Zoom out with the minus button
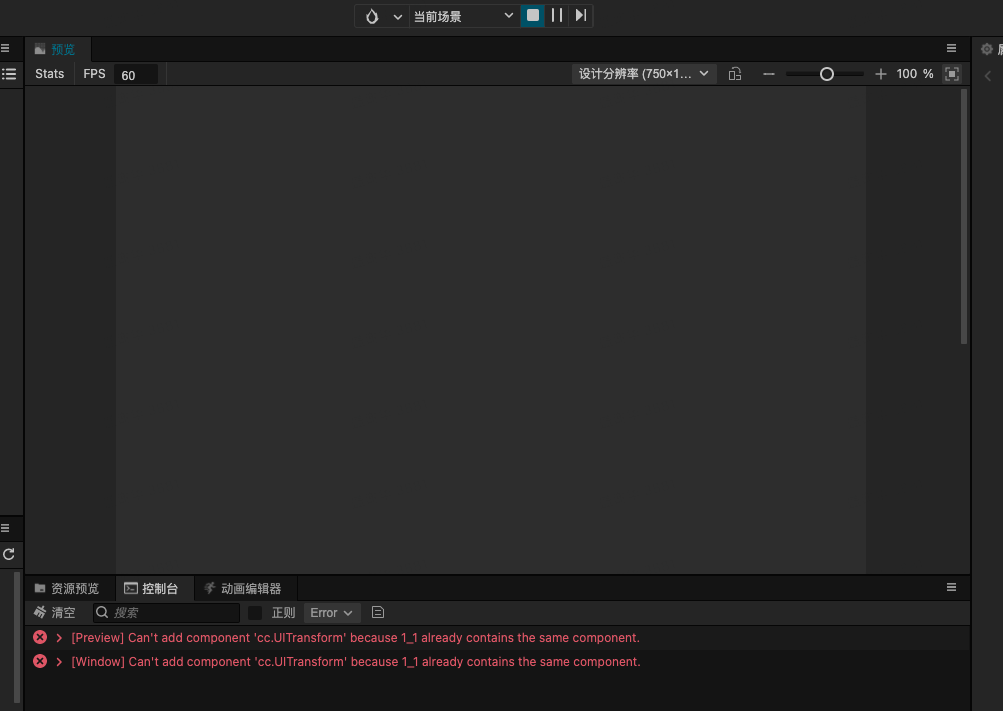 (769, 74)
